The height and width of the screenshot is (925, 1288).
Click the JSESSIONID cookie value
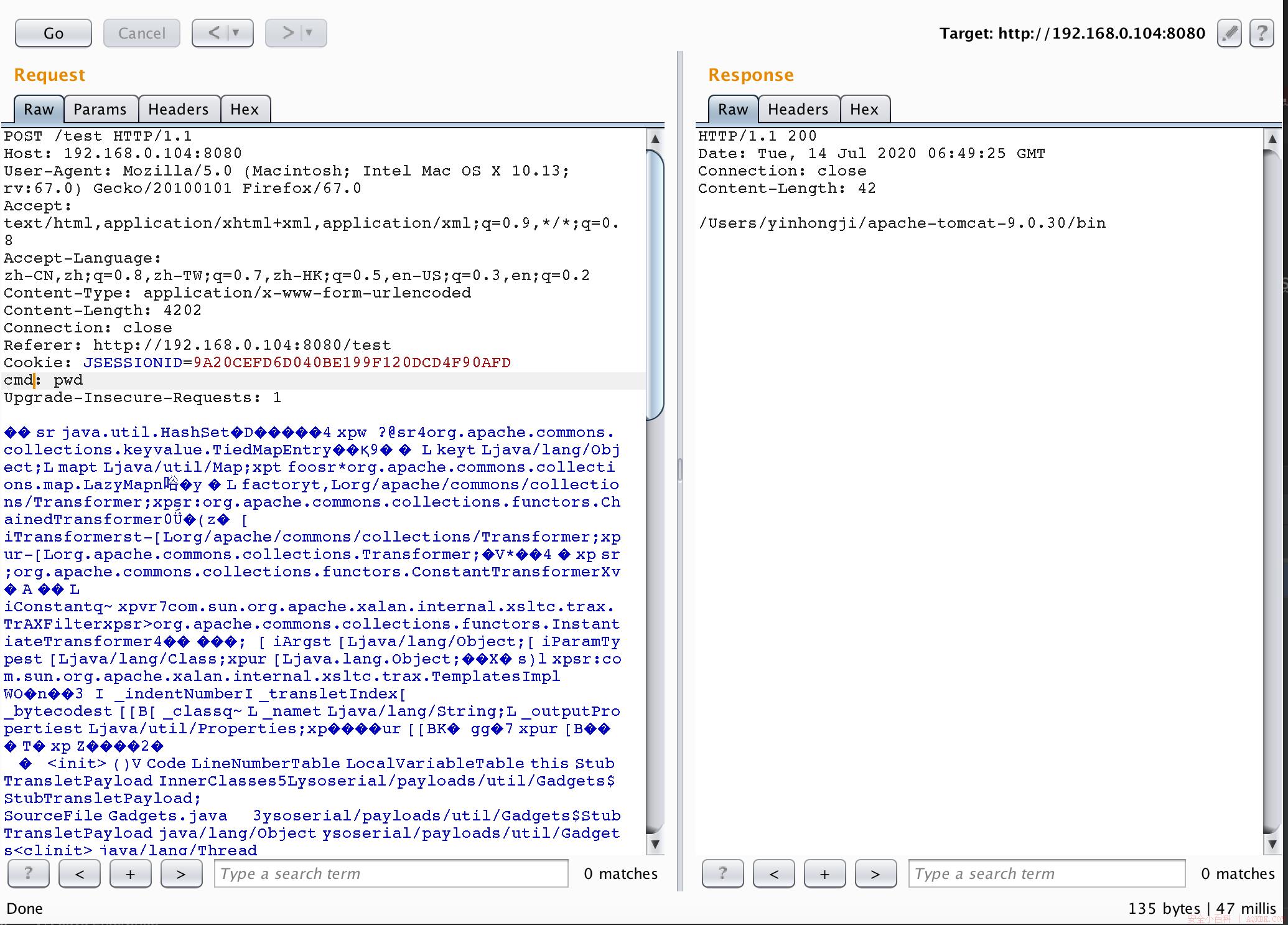click(x=352, y=362)
